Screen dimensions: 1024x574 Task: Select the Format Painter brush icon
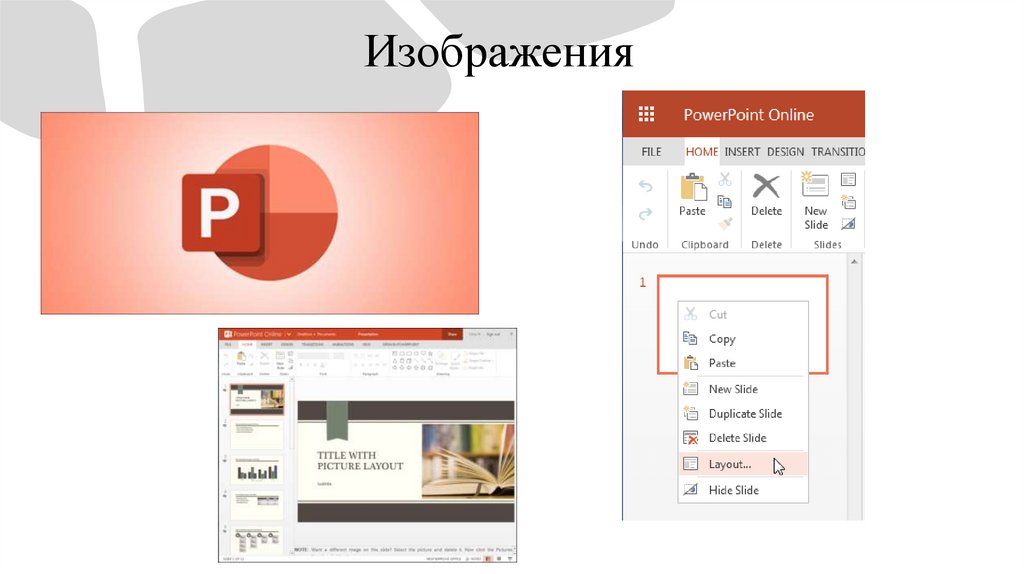(x=725, y=223)
